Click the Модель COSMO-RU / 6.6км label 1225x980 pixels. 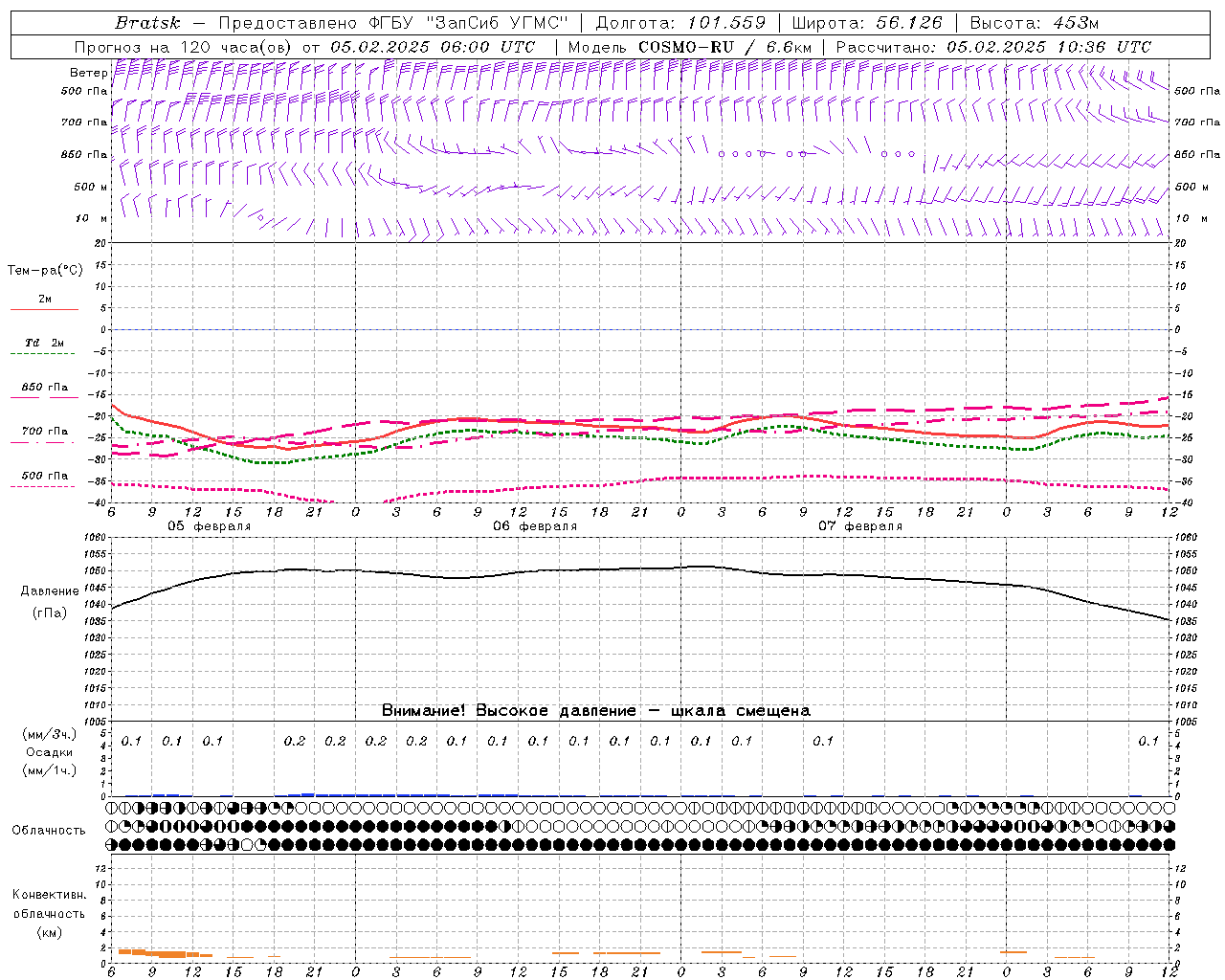689,46
